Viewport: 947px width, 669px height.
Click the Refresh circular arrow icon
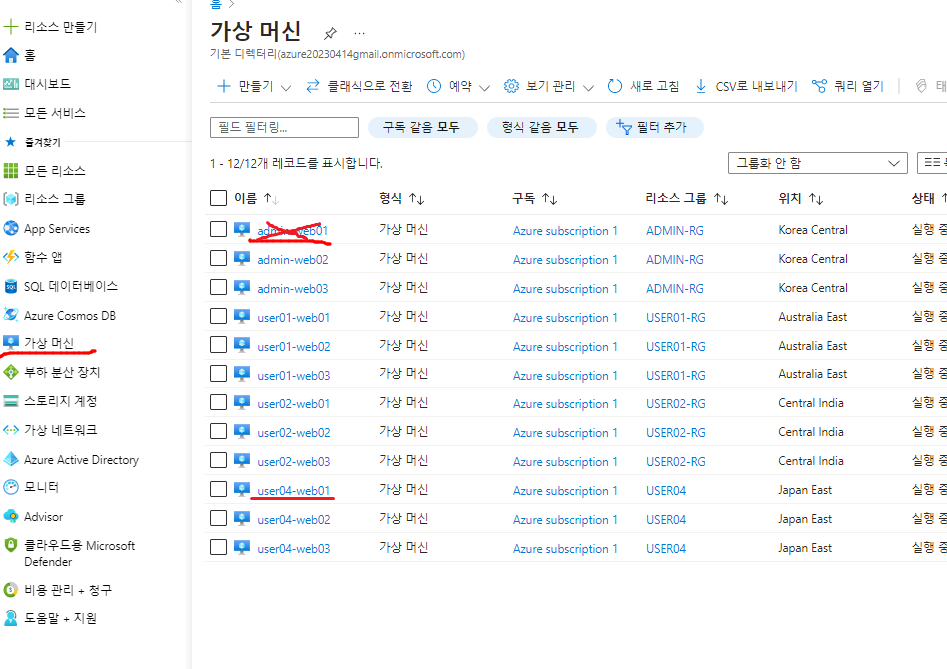click(615, 86)
